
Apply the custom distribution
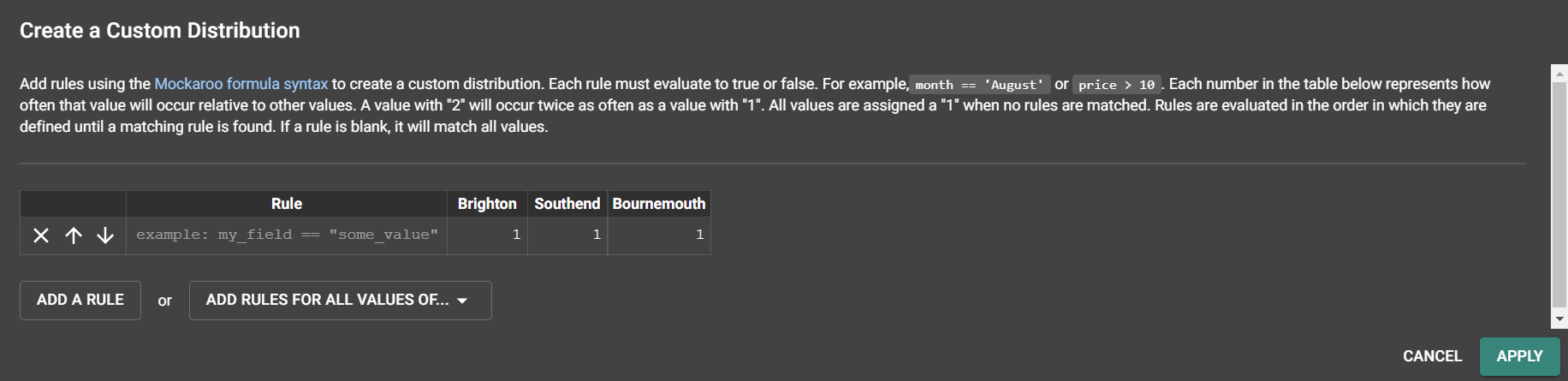1519,356
